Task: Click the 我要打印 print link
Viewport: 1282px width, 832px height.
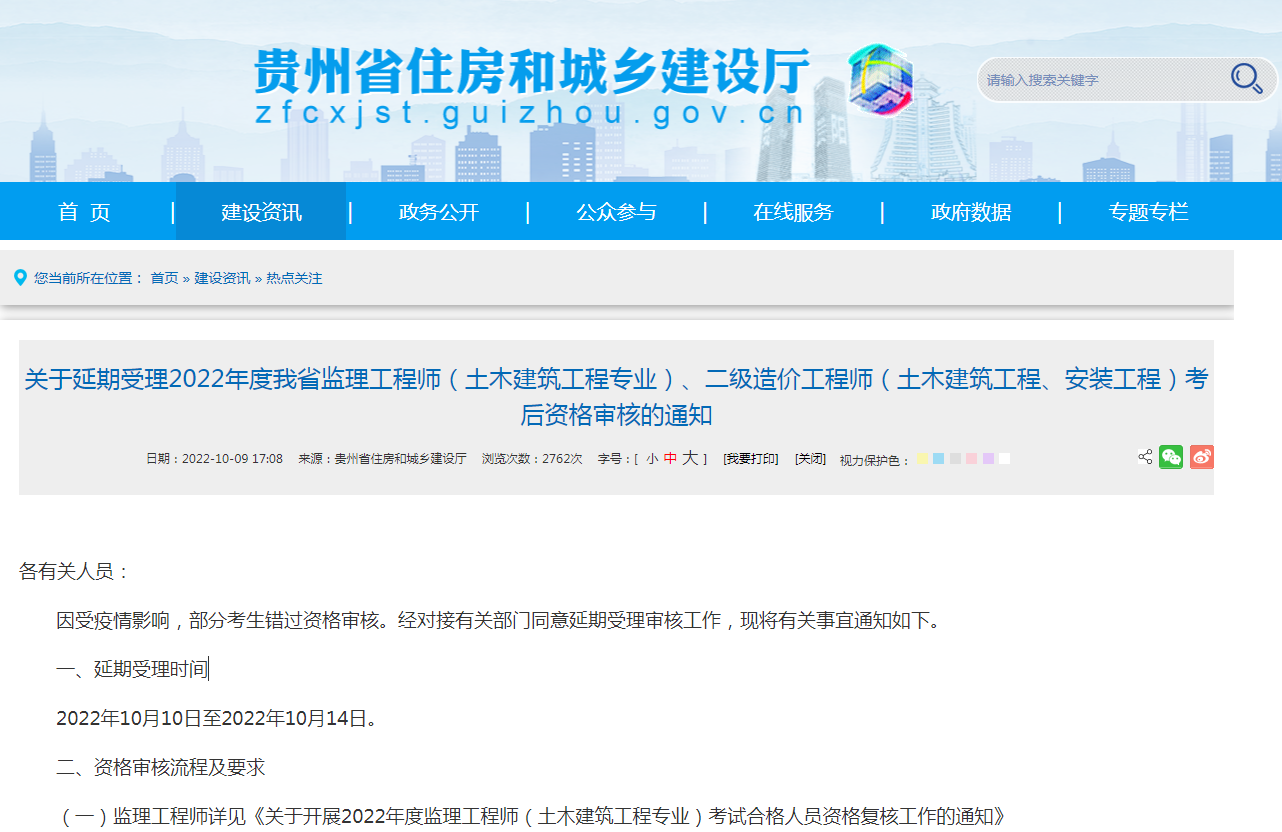Action: pyautogui.click(x=750, y=459)
